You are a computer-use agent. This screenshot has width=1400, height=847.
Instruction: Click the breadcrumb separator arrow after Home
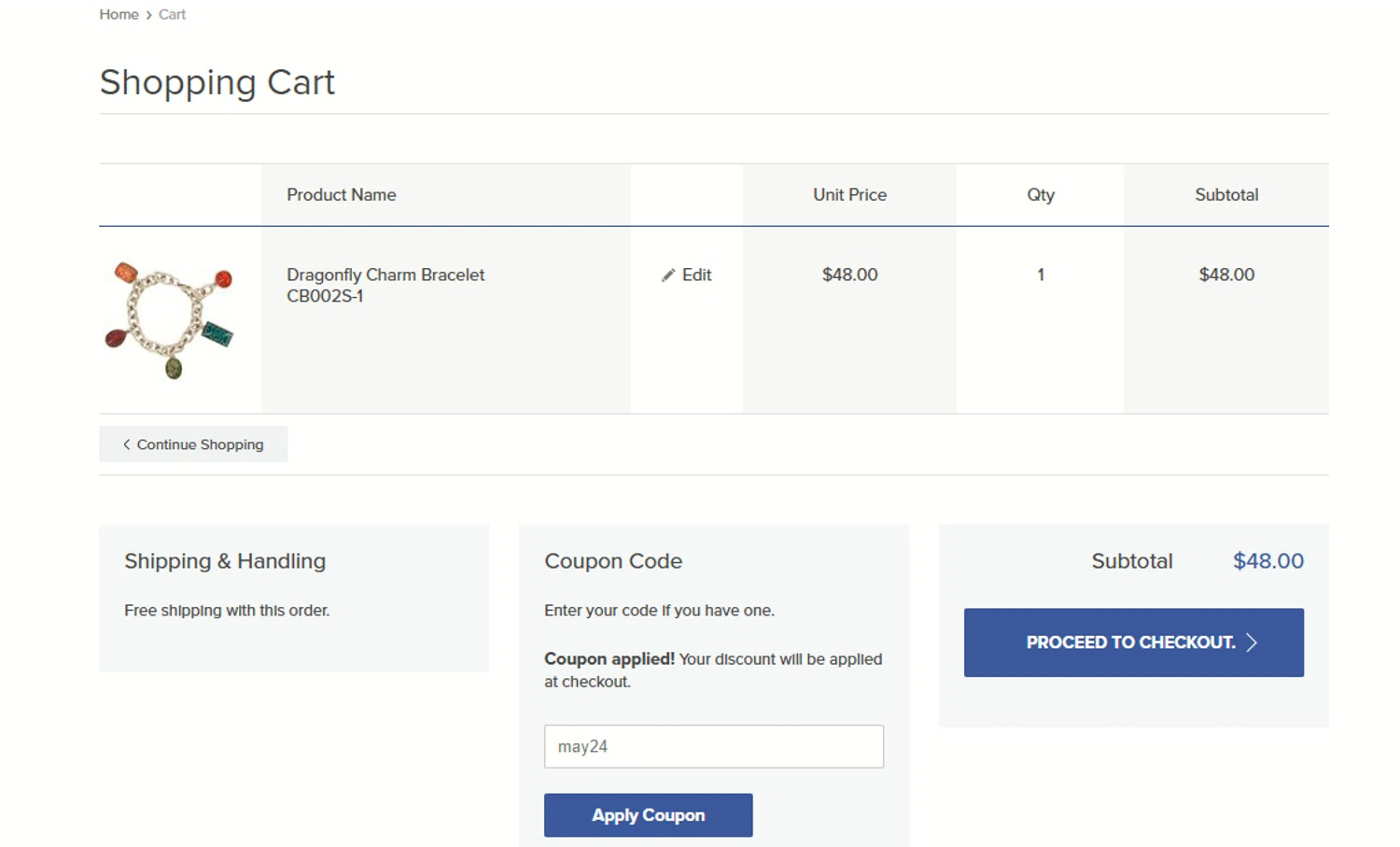tap(149, 15)
